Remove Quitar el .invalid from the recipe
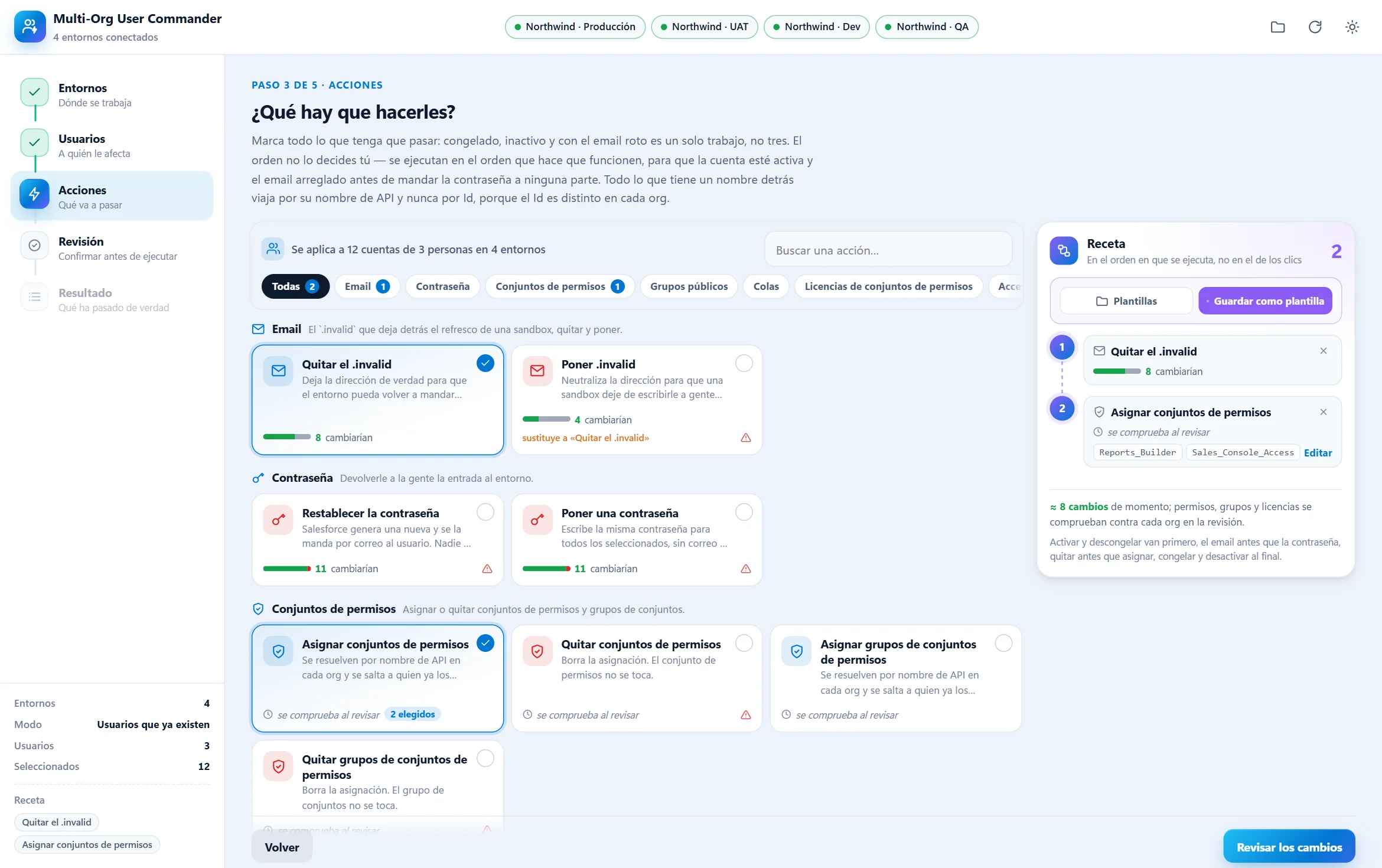Image resolution: width=1382 pixels, height=868 pixels. click(x=1324, y=351)
